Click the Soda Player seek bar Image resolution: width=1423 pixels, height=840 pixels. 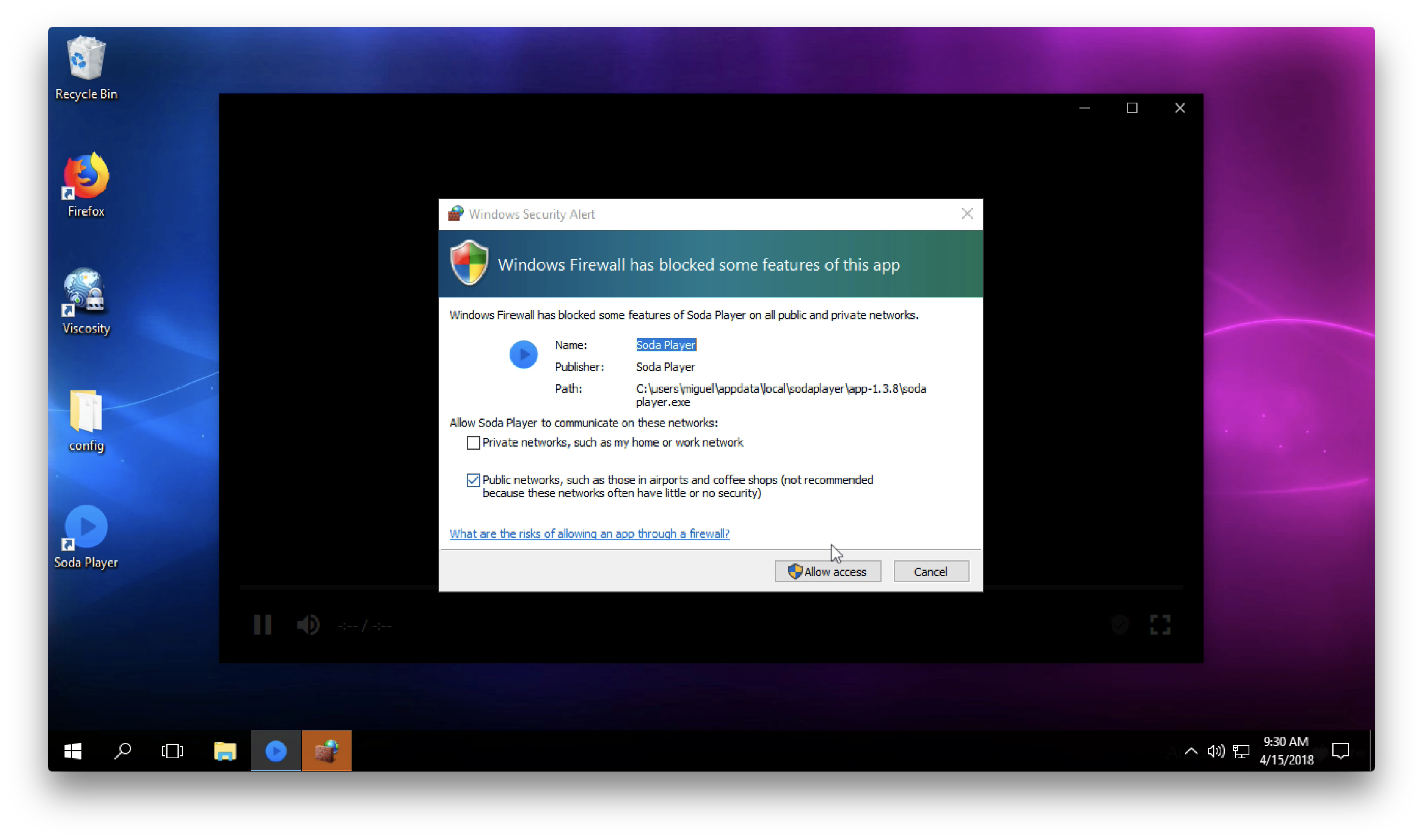tap(711, 588)
